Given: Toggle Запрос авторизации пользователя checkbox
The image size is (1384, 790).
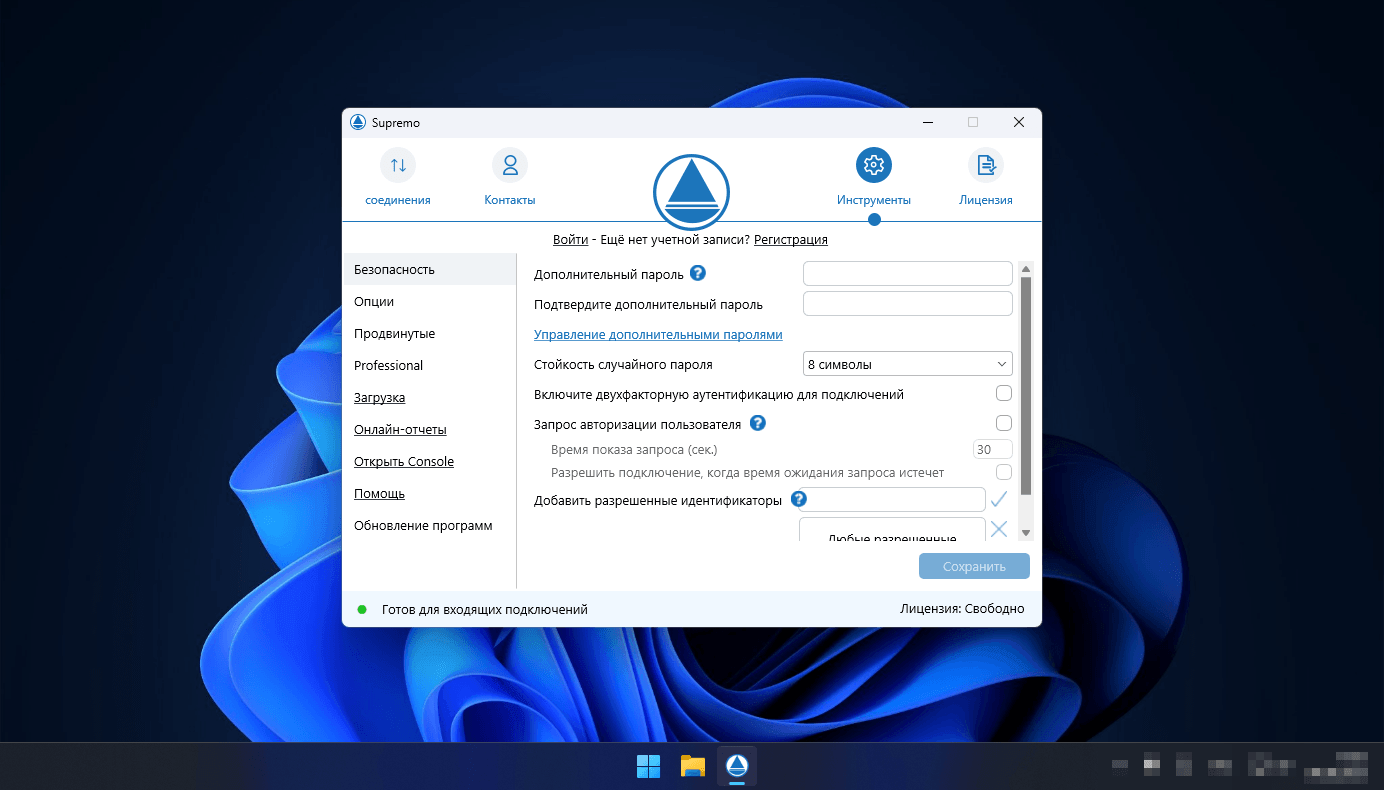Looking at the screenshot, I should (x=1004, y=423).
